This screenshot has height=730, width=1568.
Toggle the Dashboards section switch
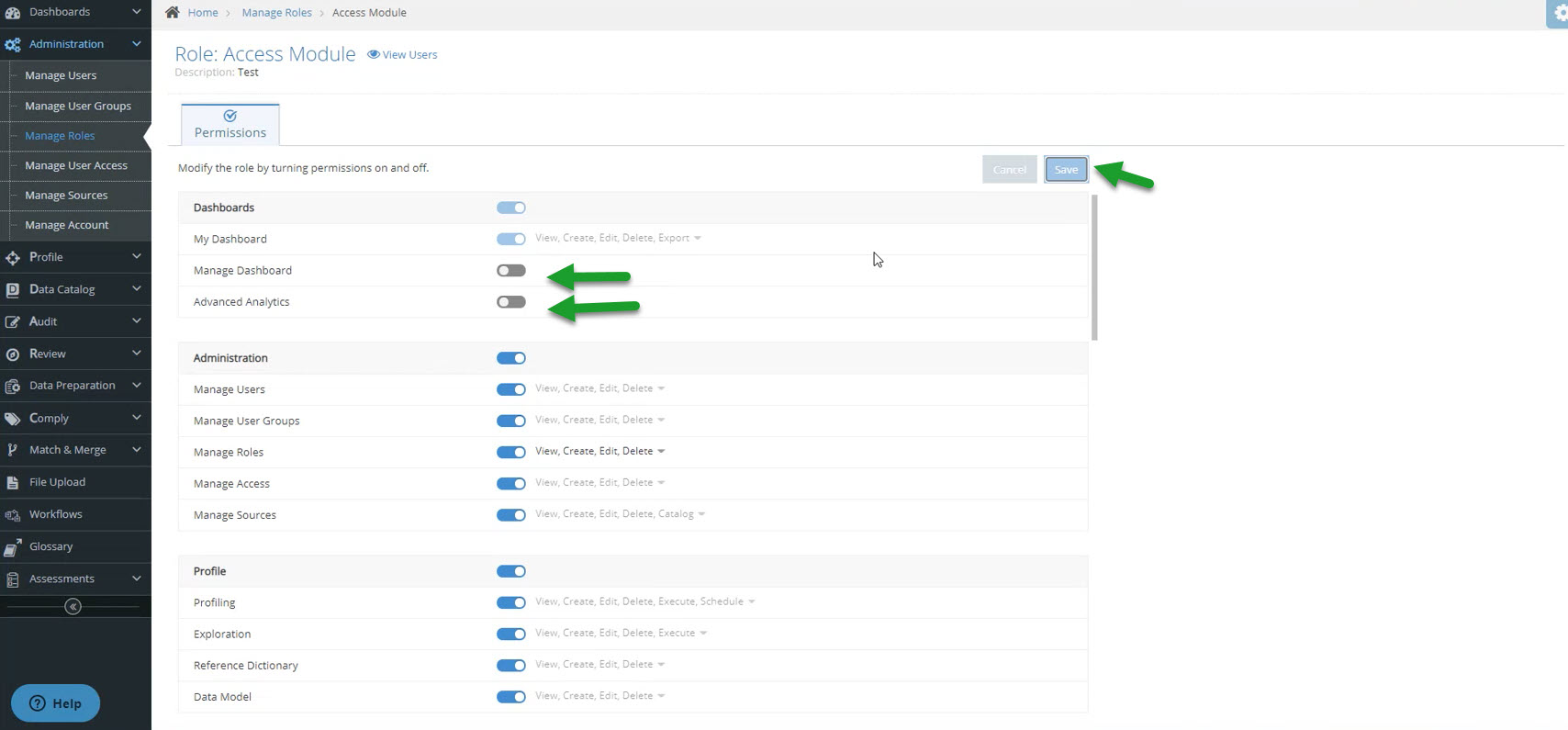(511, 208)
